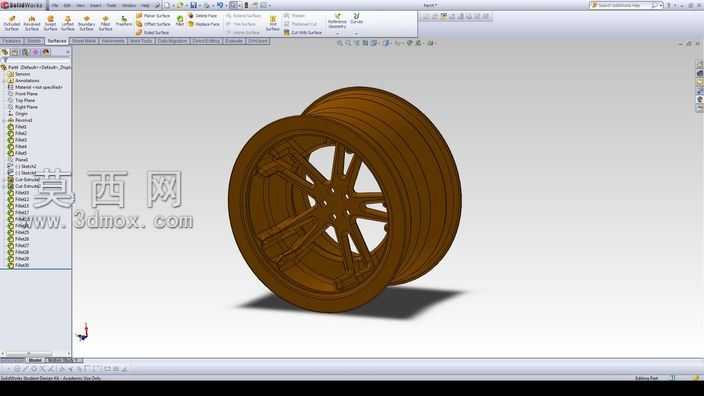Viewport: 704px width, 396px height.
Task: Click the Ruled Surface command
Action: (152, 32)
